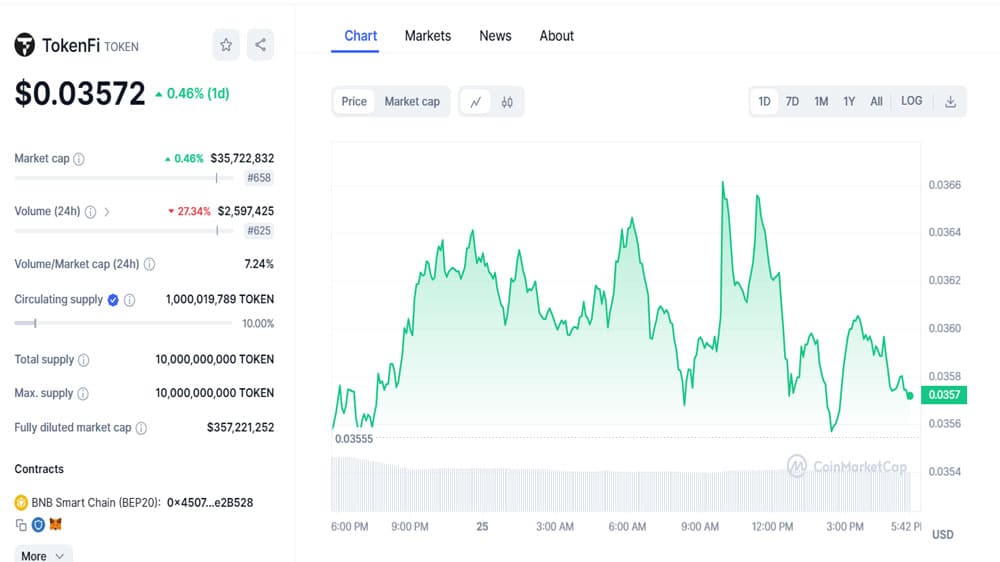Click the circulating supply progress bar
The height and width of the screenshot is (562, 1000).
click(x=123, y=323)
